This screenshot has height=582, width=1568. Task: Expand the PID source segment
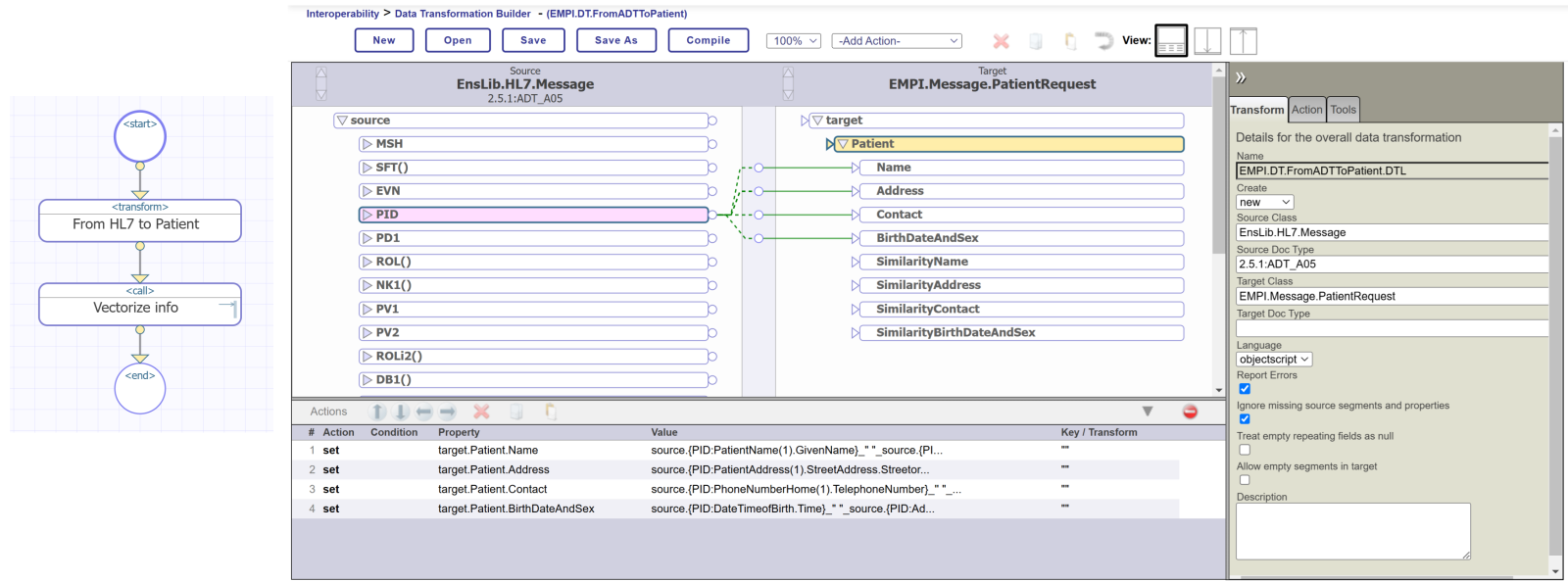click(367, 215)
